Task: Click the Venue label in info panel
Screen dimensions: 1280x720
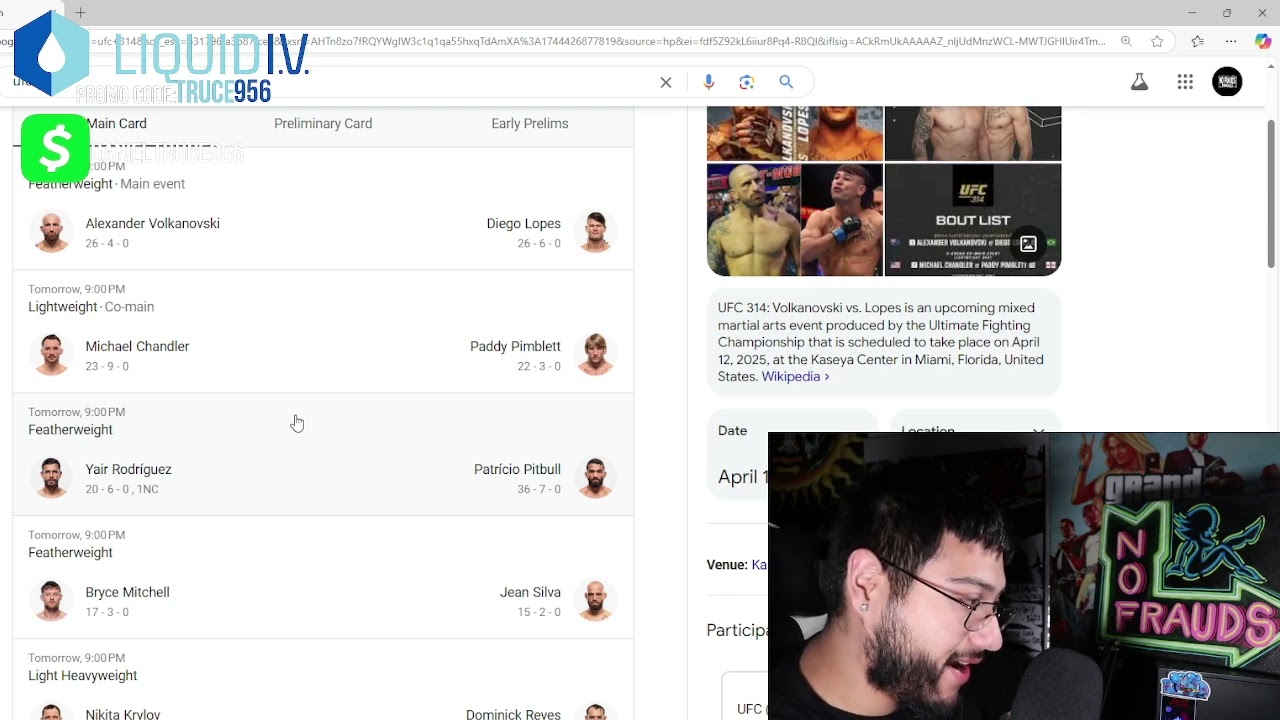Action: click(727, 565)
